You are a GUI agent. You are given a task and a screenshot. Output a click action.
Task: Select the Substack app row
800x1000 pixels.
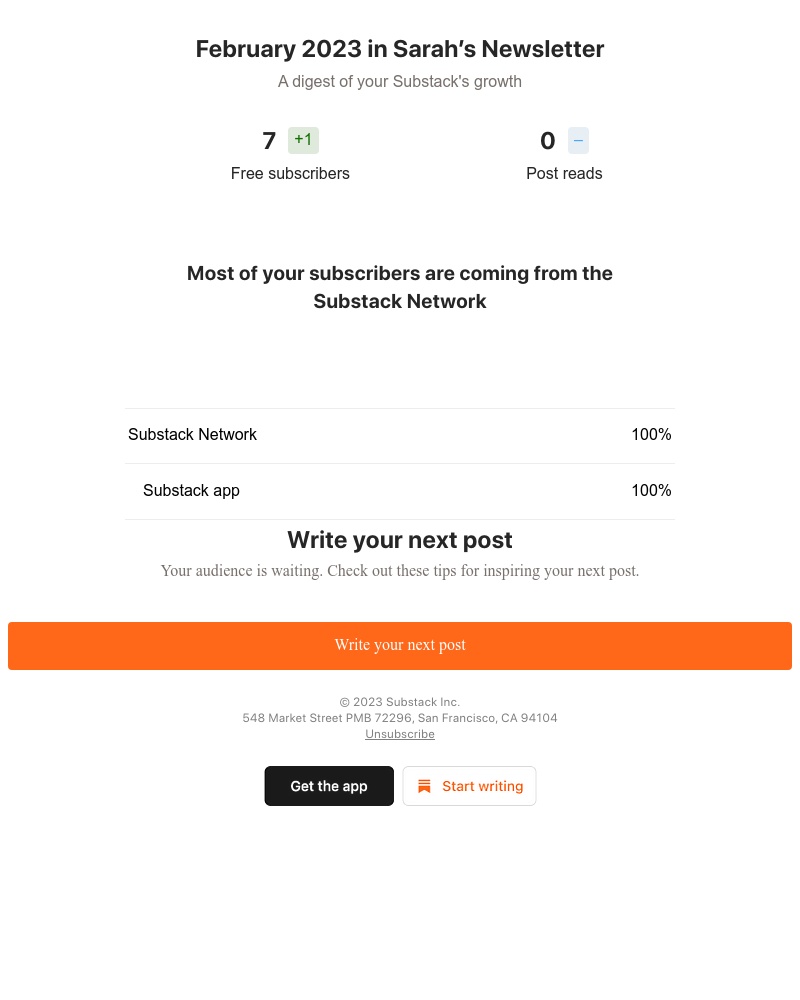coord(400,491)
